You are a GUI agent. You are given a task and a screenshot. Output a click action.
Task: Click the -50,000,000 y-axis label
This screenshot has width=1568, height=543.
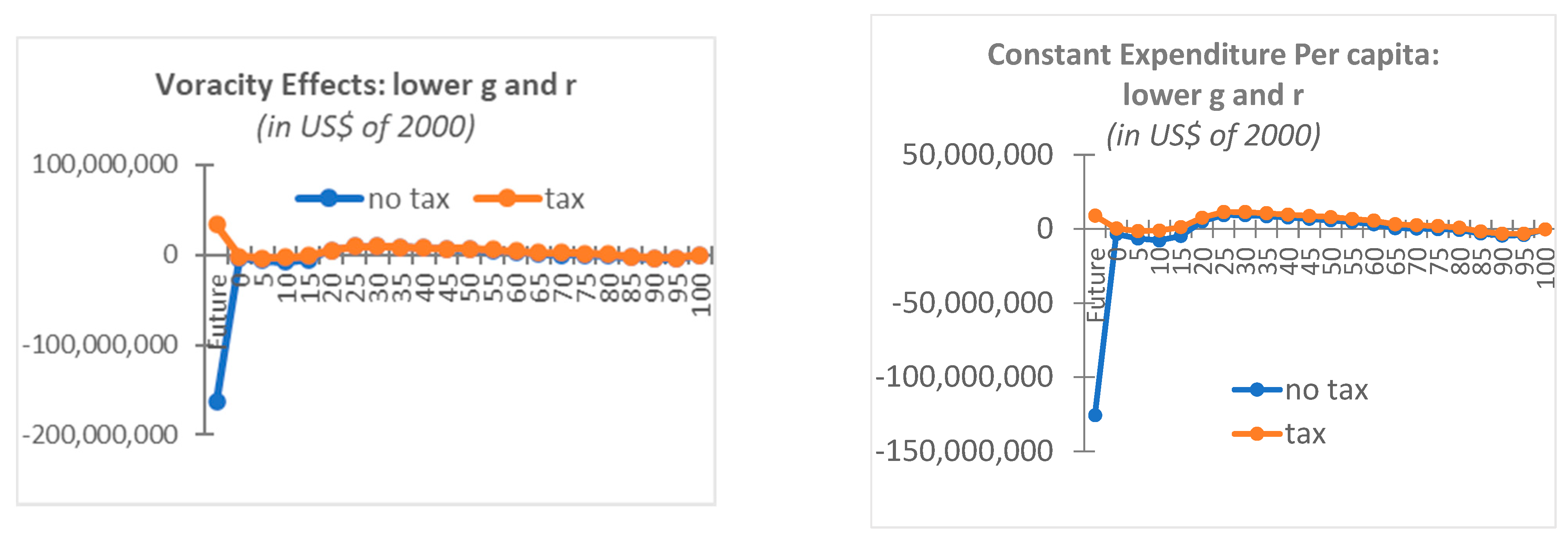pyautogui.click(x=972, y=303)
